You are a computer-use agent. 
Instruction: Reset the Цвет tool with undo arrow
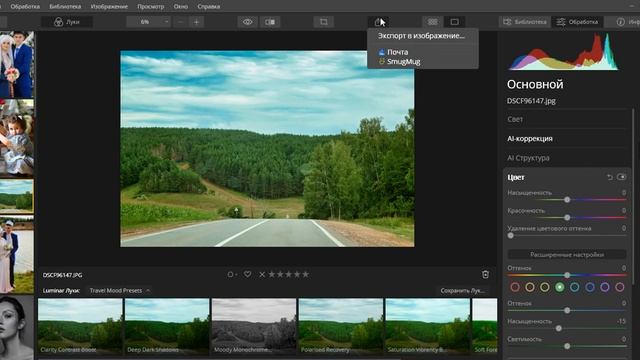coord(610,177)
